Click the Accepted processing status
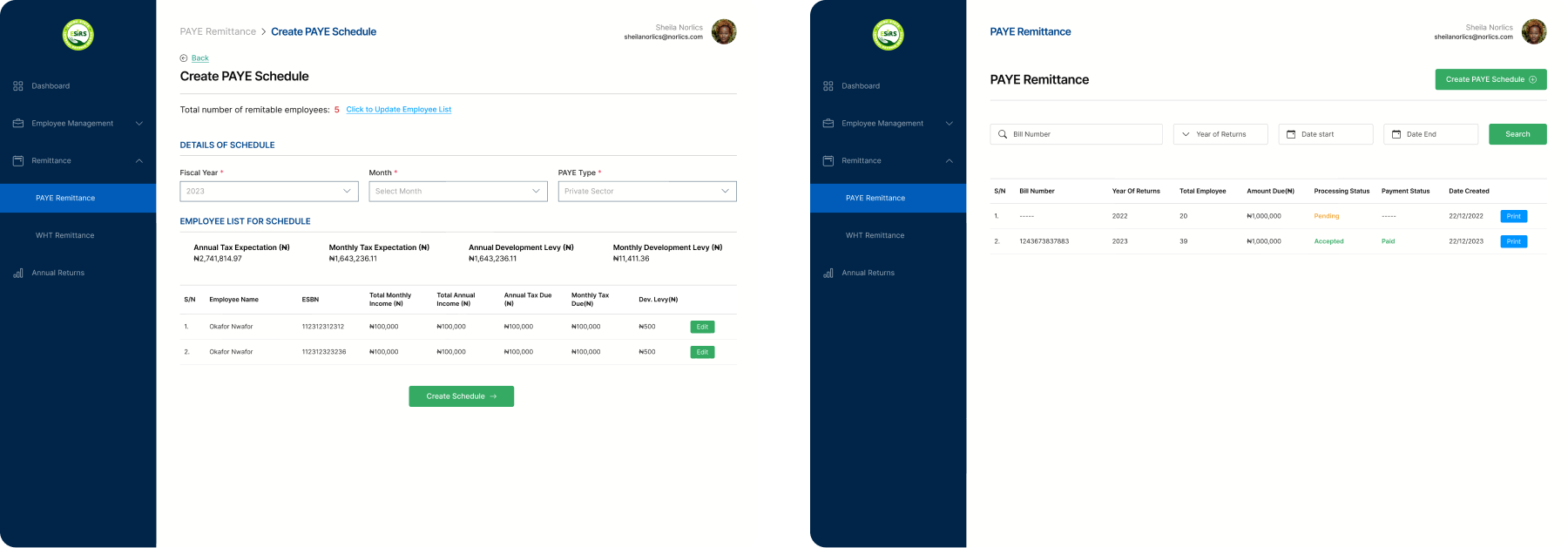Viewport: 1568px width, 548px height. click(x=1329, y=241)
